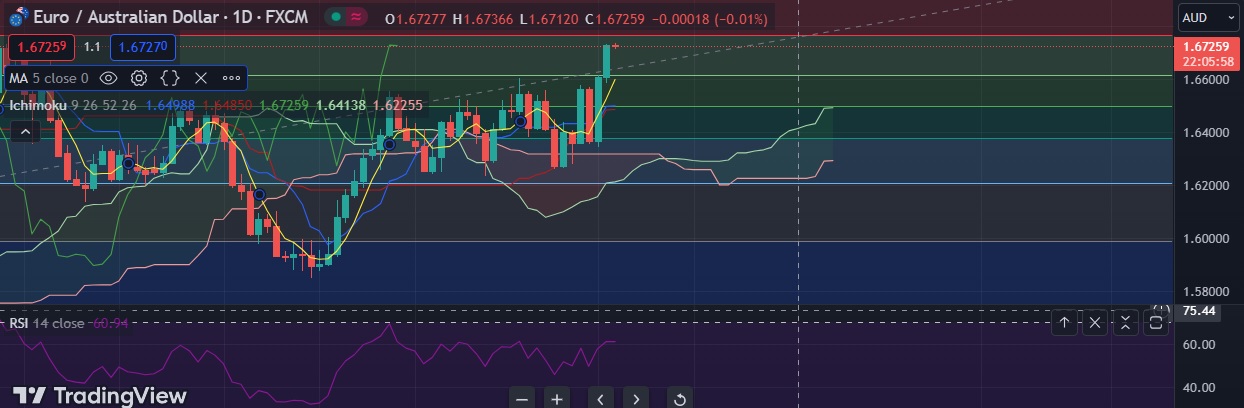The image size is (1244, 408).
Task: Click the 1.58000 price axis label
Action: (1204, 292)
